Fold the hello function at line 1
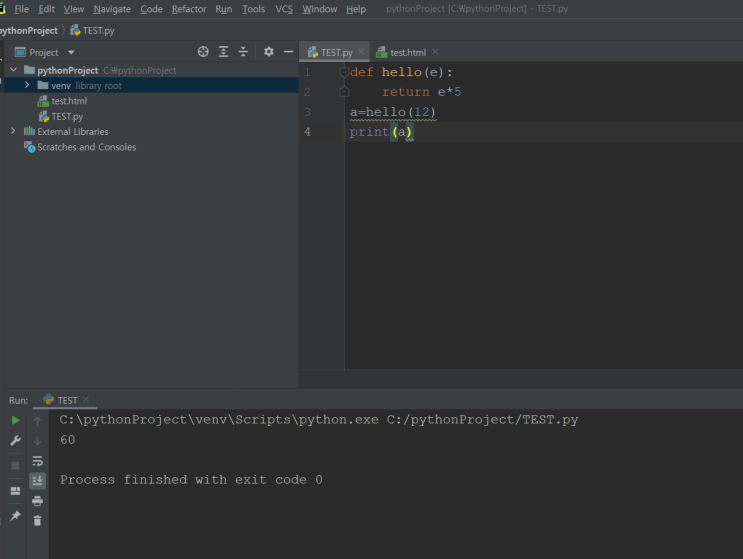Screen dimensions: 743x559 (344, 72)
